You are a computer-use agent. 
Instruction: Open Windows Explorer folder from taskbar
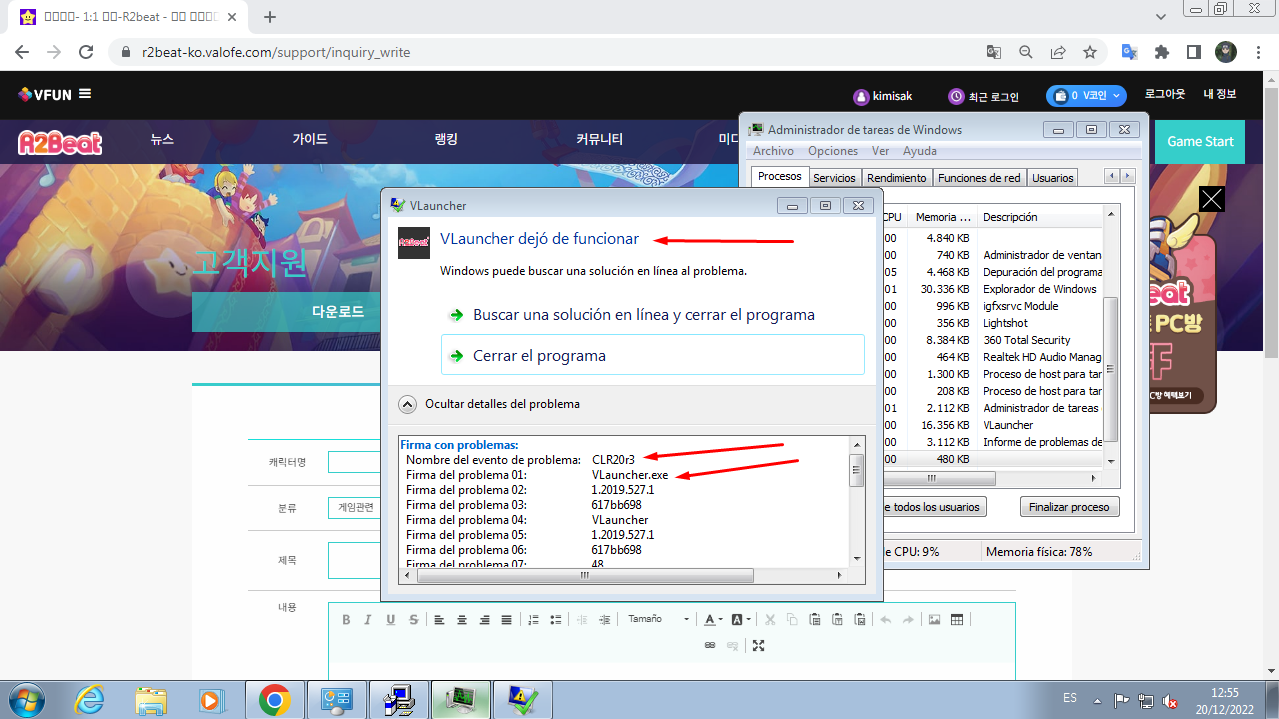[151, 700]
